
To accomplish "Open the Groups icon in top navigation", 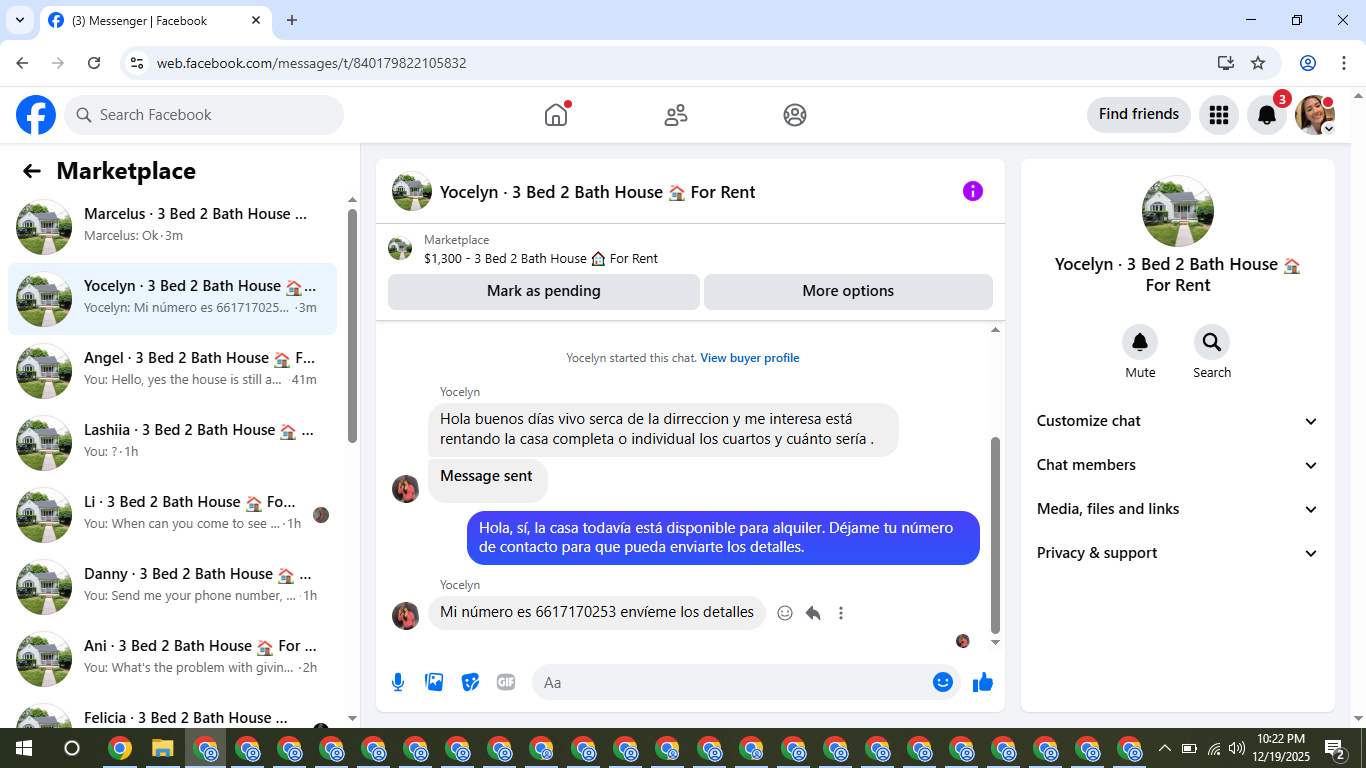I will (x=795, y=115).
